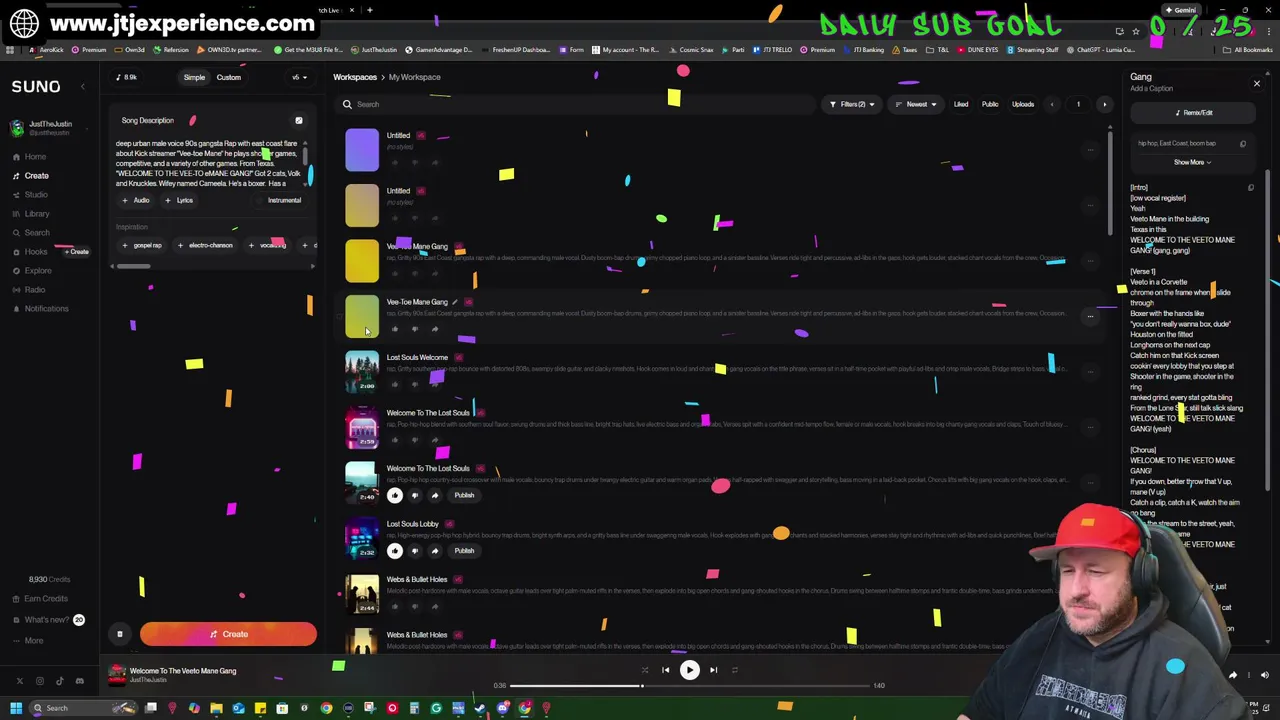Go to the next workspace page
Screen dimensions: 1280x720
(x=1104, y=104)
